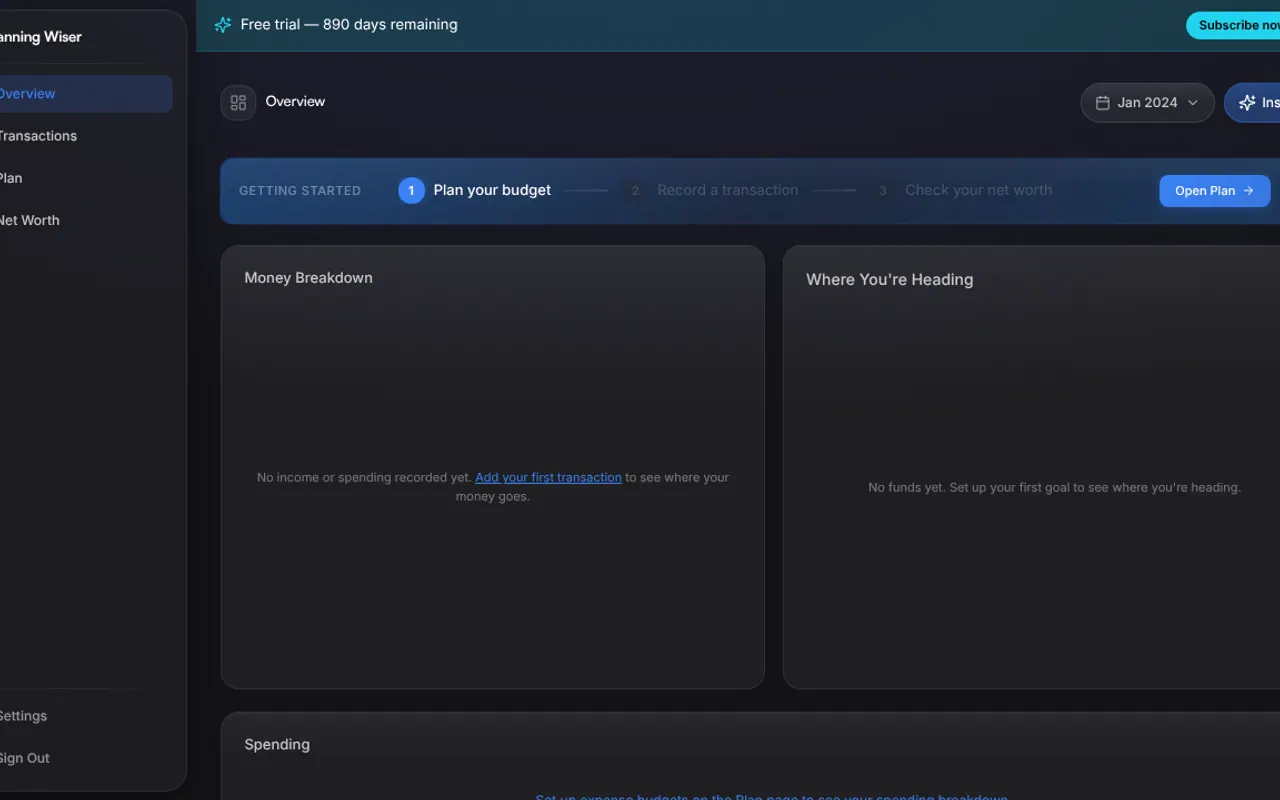Click the Set up expense budgets link
The height and width of the screenshot is (800, 1280).
(771, 796)
